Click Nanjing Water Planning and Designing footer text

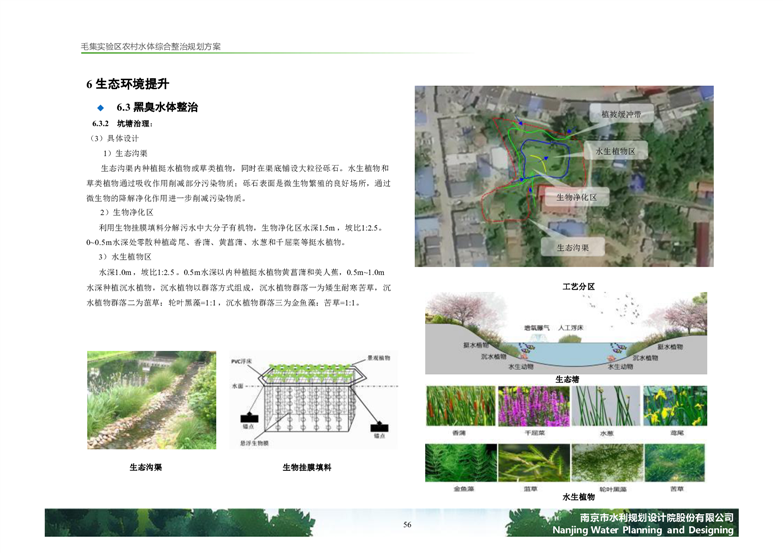(642, 531)
